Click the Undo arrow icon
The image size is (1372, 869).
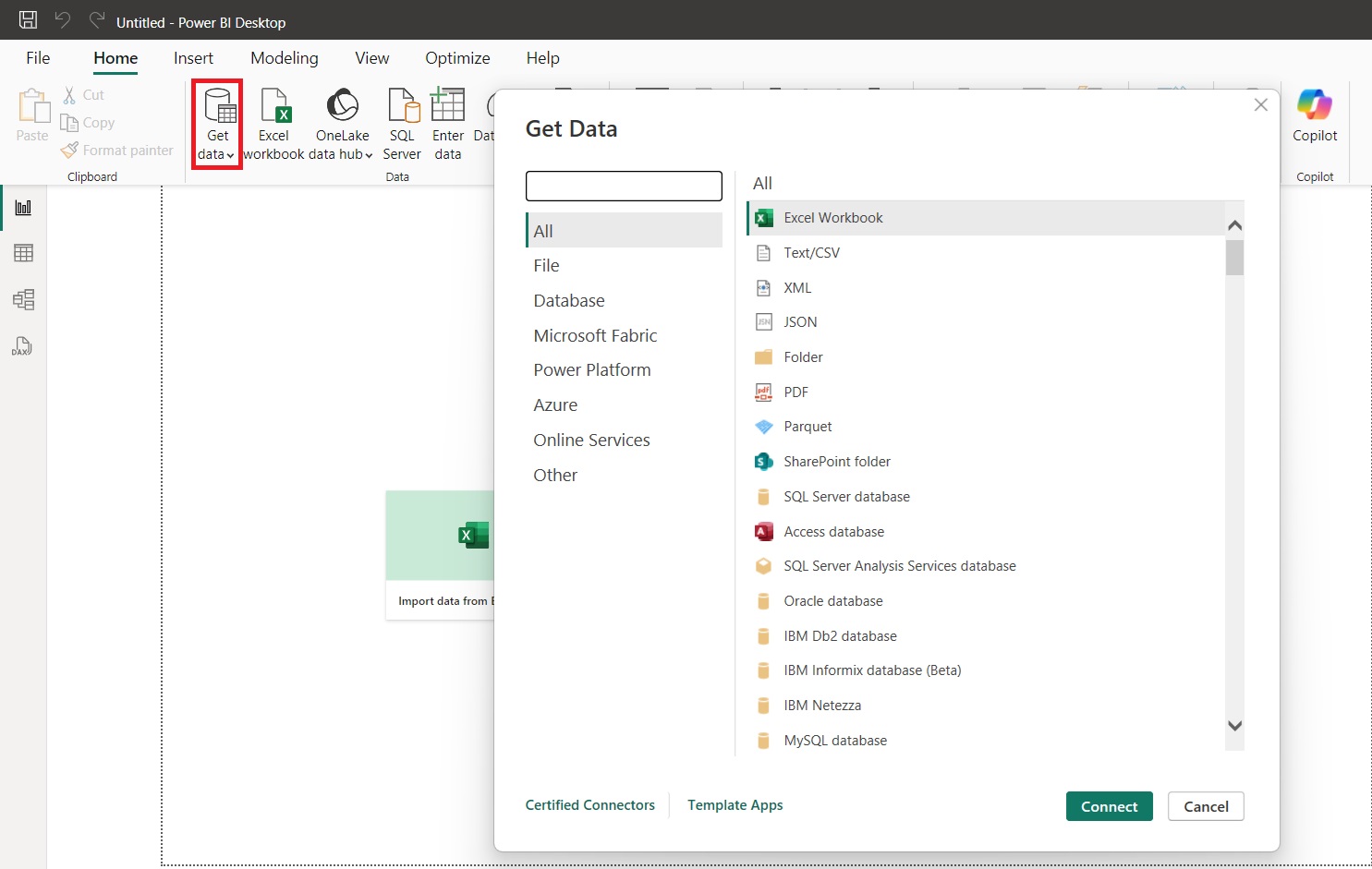pyautogui.click(x=61, y=19)
